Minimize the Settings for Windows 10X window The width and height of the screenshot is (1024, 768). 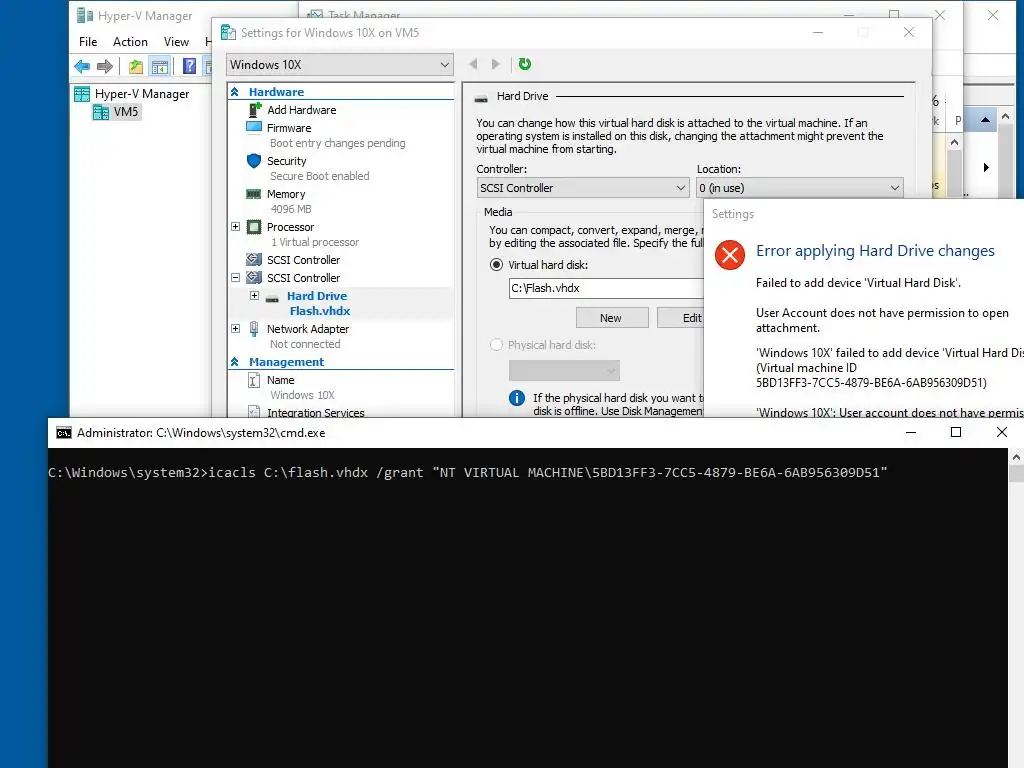818,33
